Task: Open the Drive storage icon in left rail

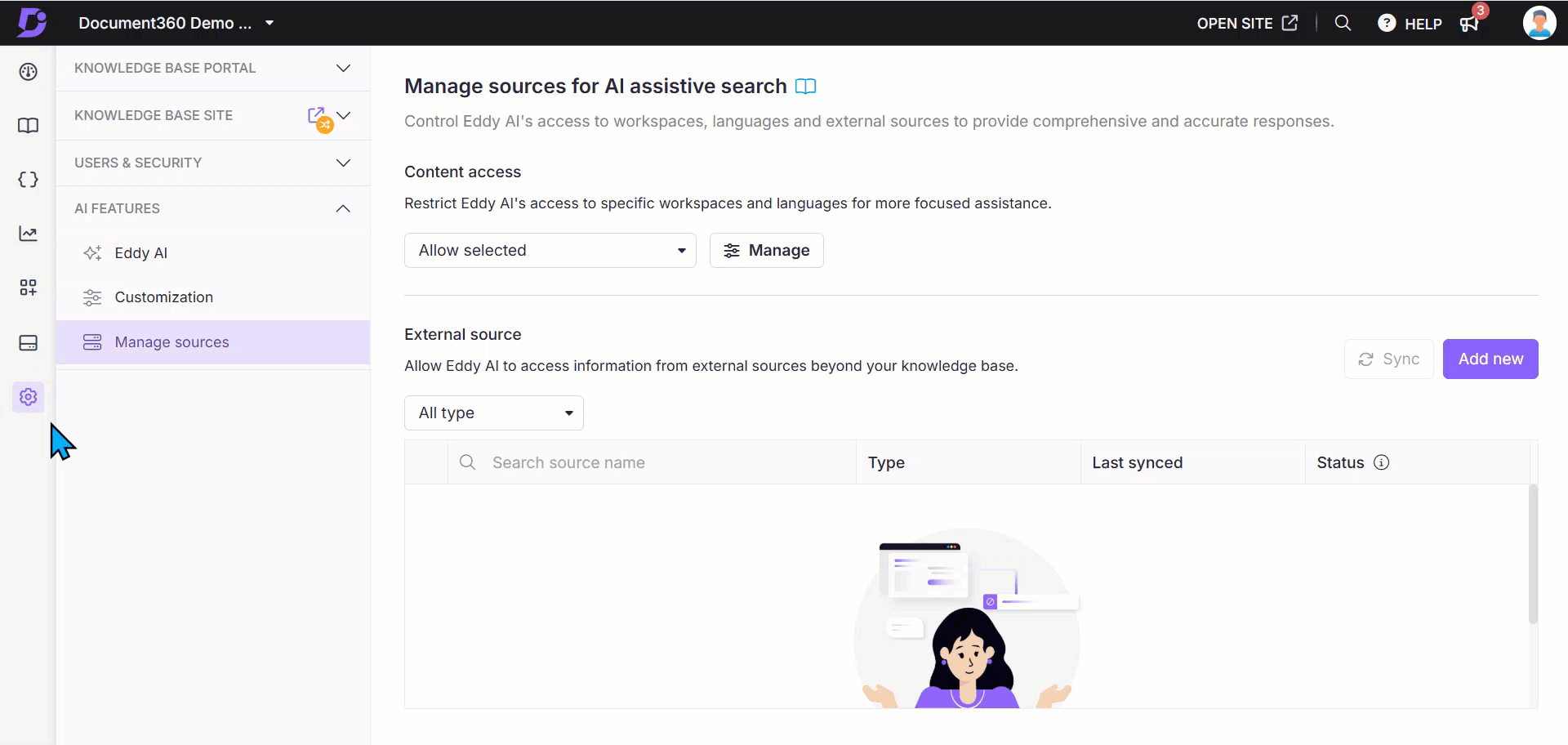Action: tap(29, 342)
